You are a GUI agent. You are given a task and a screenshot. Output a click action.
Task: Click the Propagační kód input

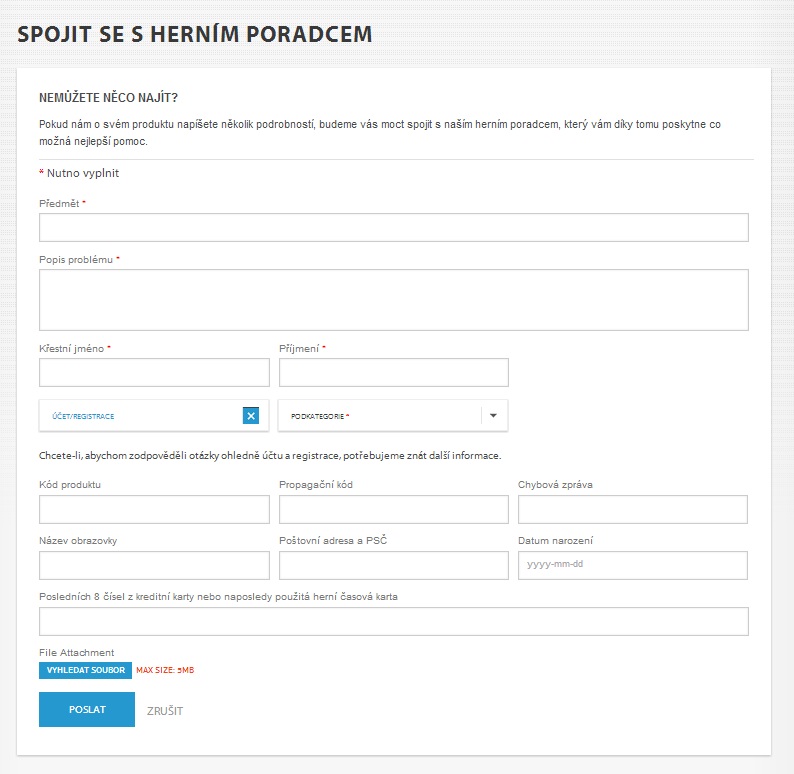[394, 510]
